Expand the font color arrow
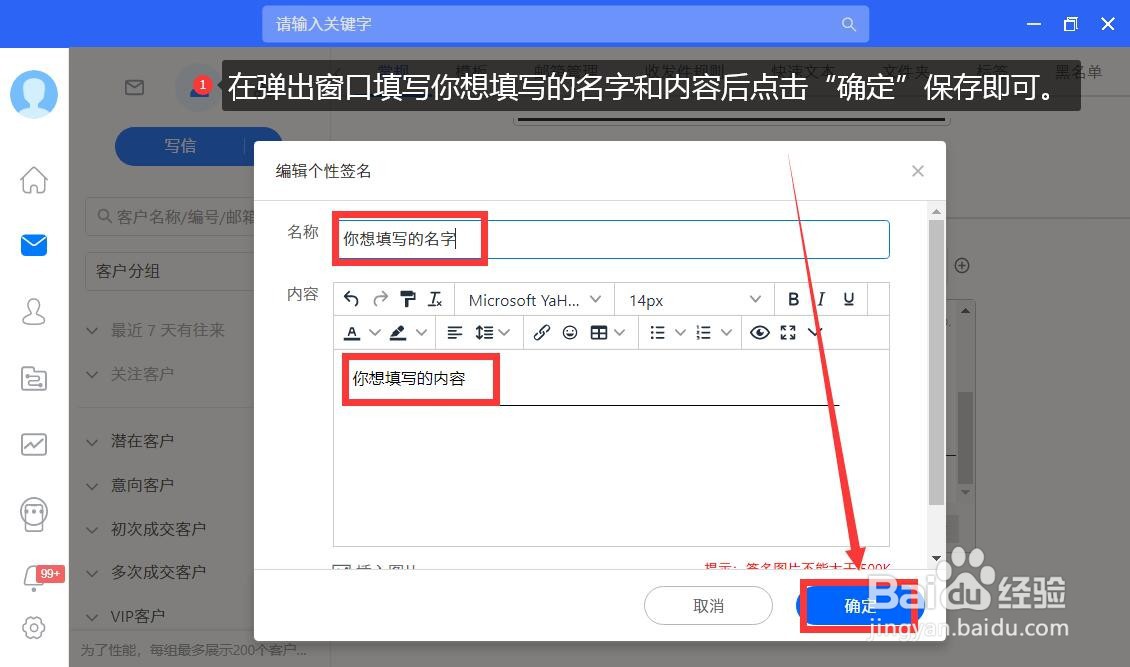1130x667 pixels. click(x=375, y=333)
